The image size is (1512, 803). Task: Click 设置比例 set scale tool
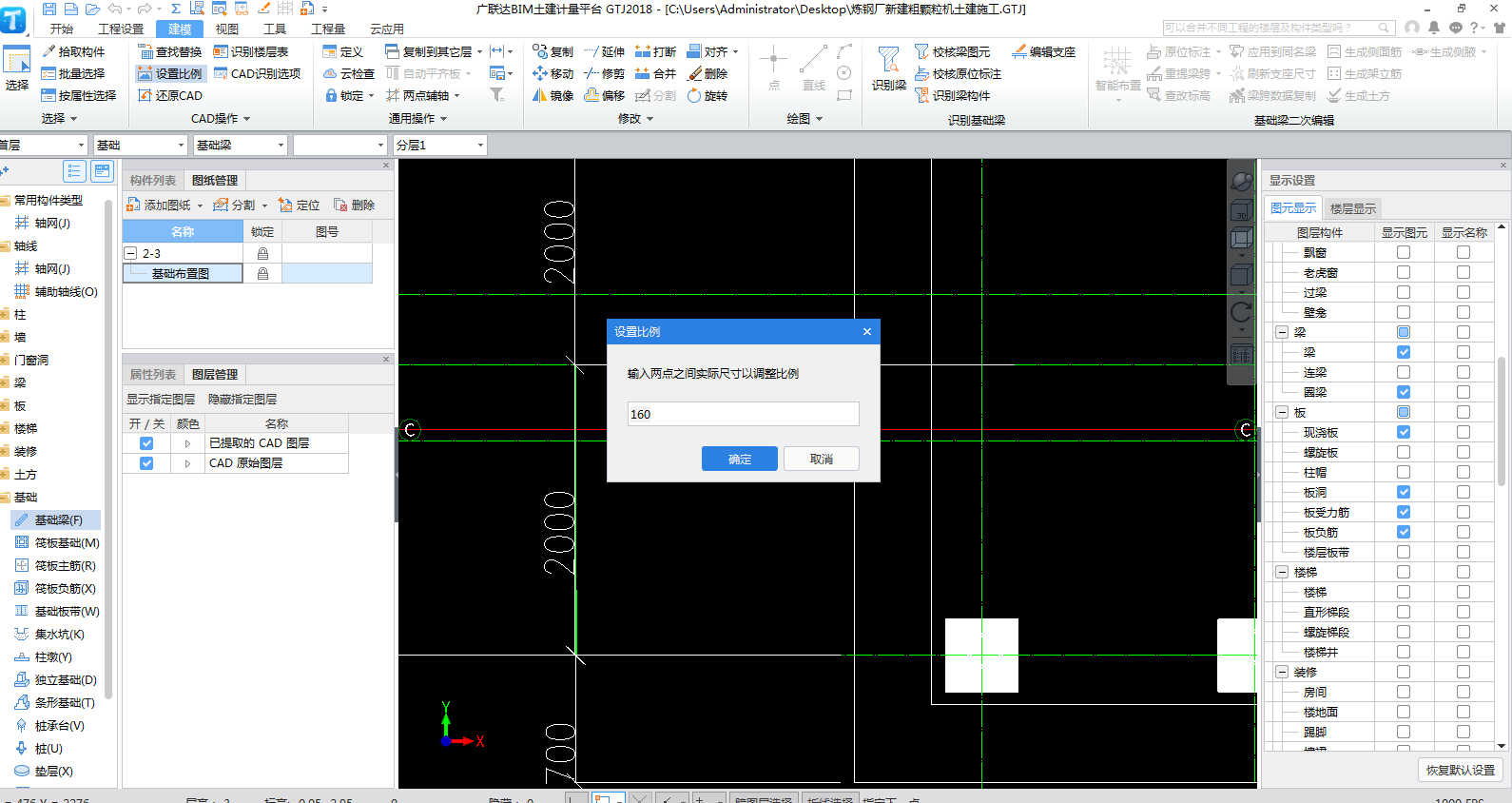coord(170,73)
